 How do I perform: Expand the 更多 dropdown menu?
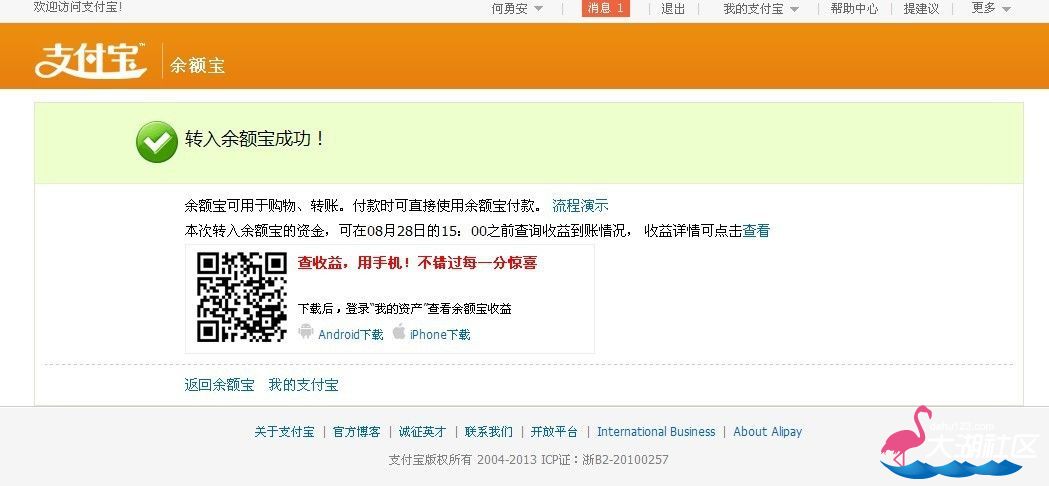[991, 8]
